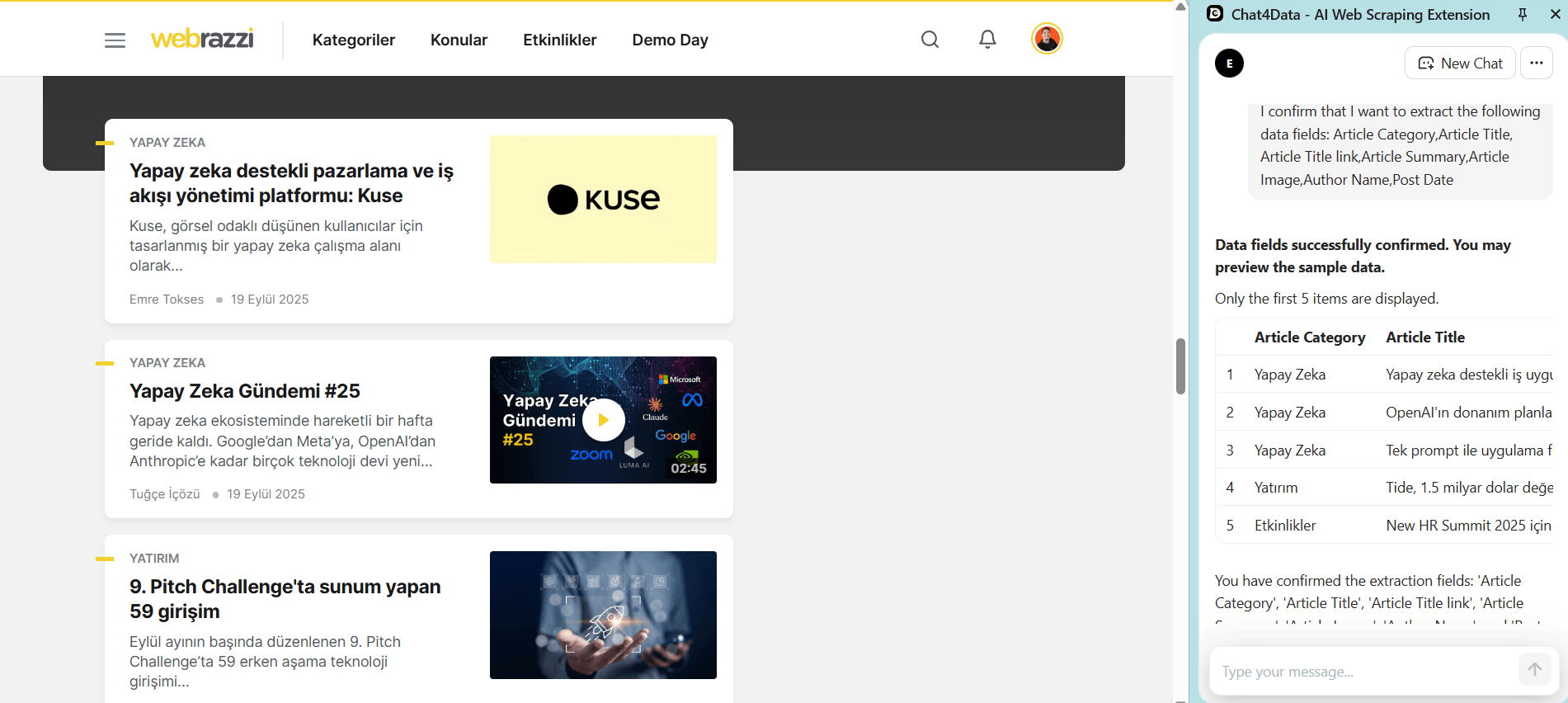Click 'Only the first 5 items are displayed'

point(1326,299)
